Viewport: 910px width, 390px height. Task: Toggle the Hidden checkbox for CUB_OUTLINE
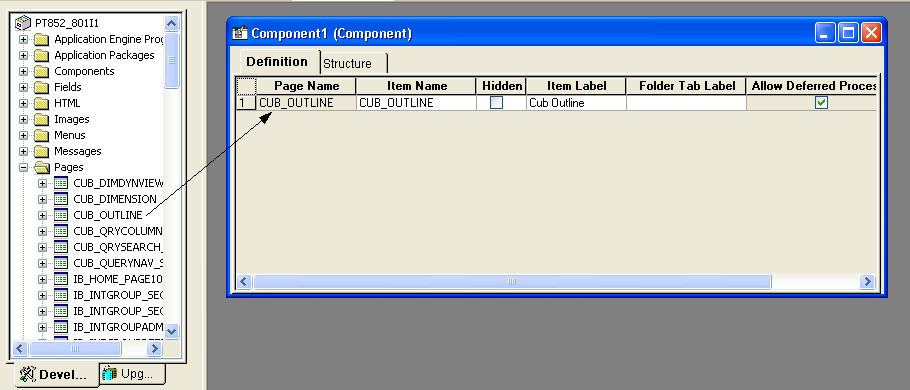(x=497, y=103)
